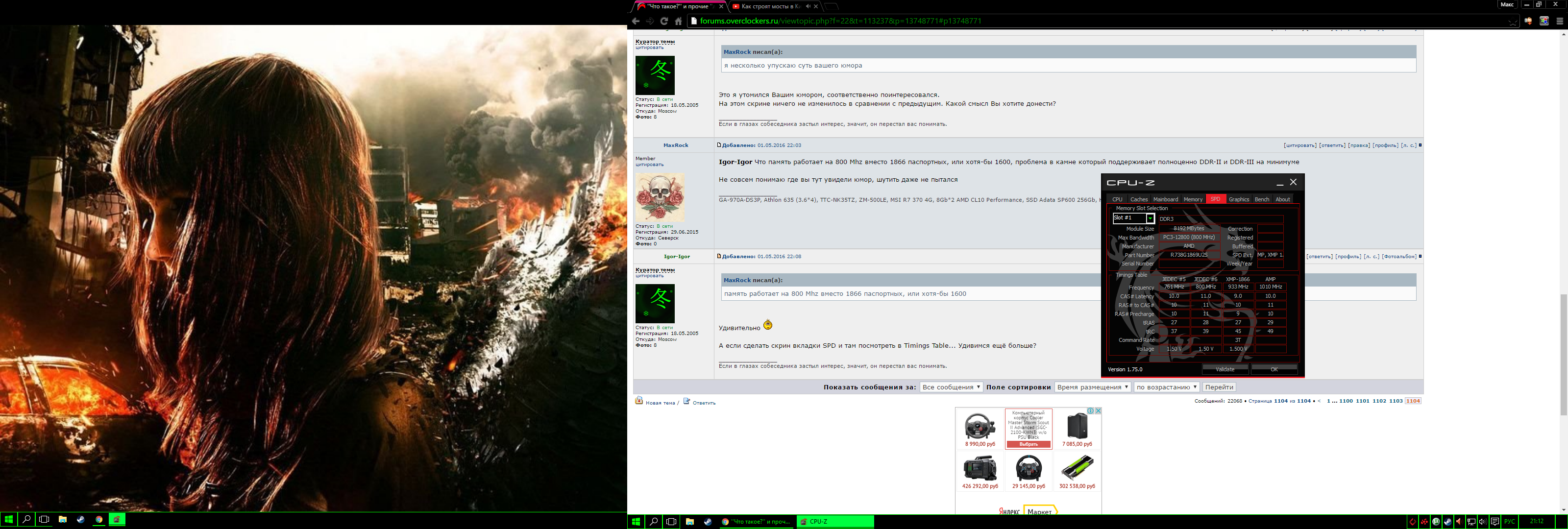Click the browser address bar URL

tap(840, 21)
